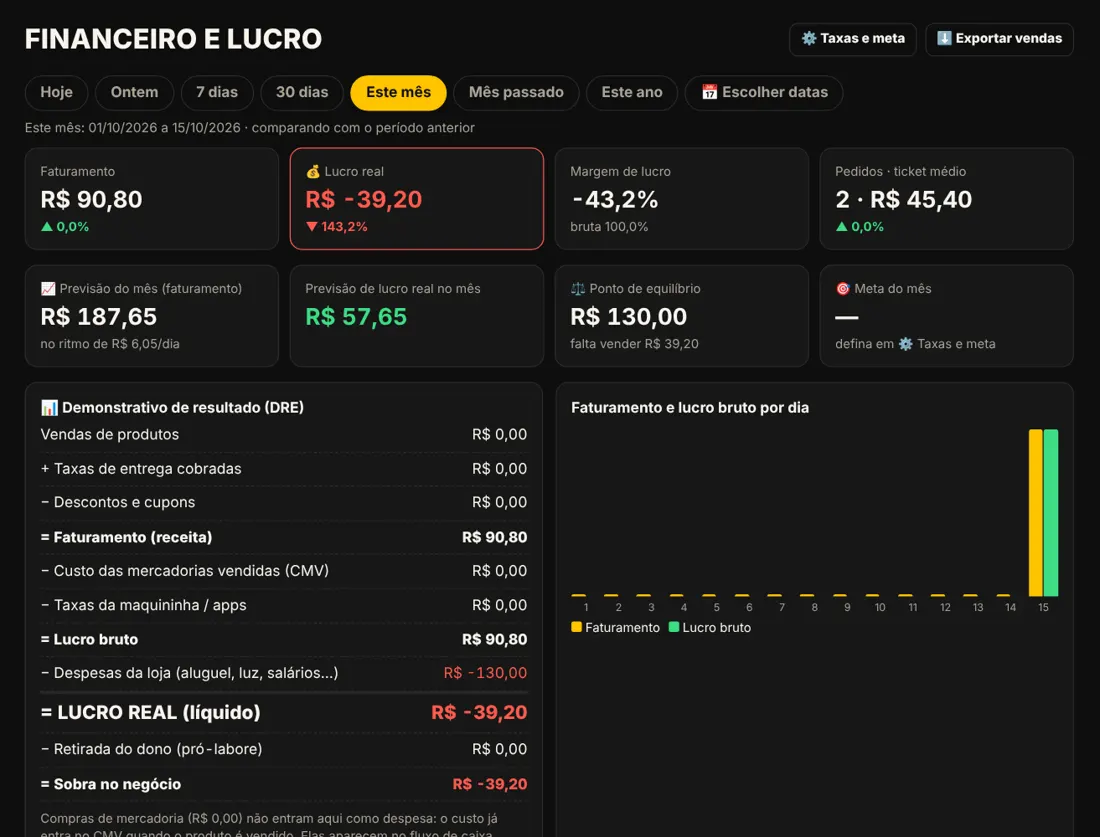The width and height of the screenshot is (1100, 837).
Task: Click 'falta vender R$ 39,20' text
Action: tap(634, 344)
